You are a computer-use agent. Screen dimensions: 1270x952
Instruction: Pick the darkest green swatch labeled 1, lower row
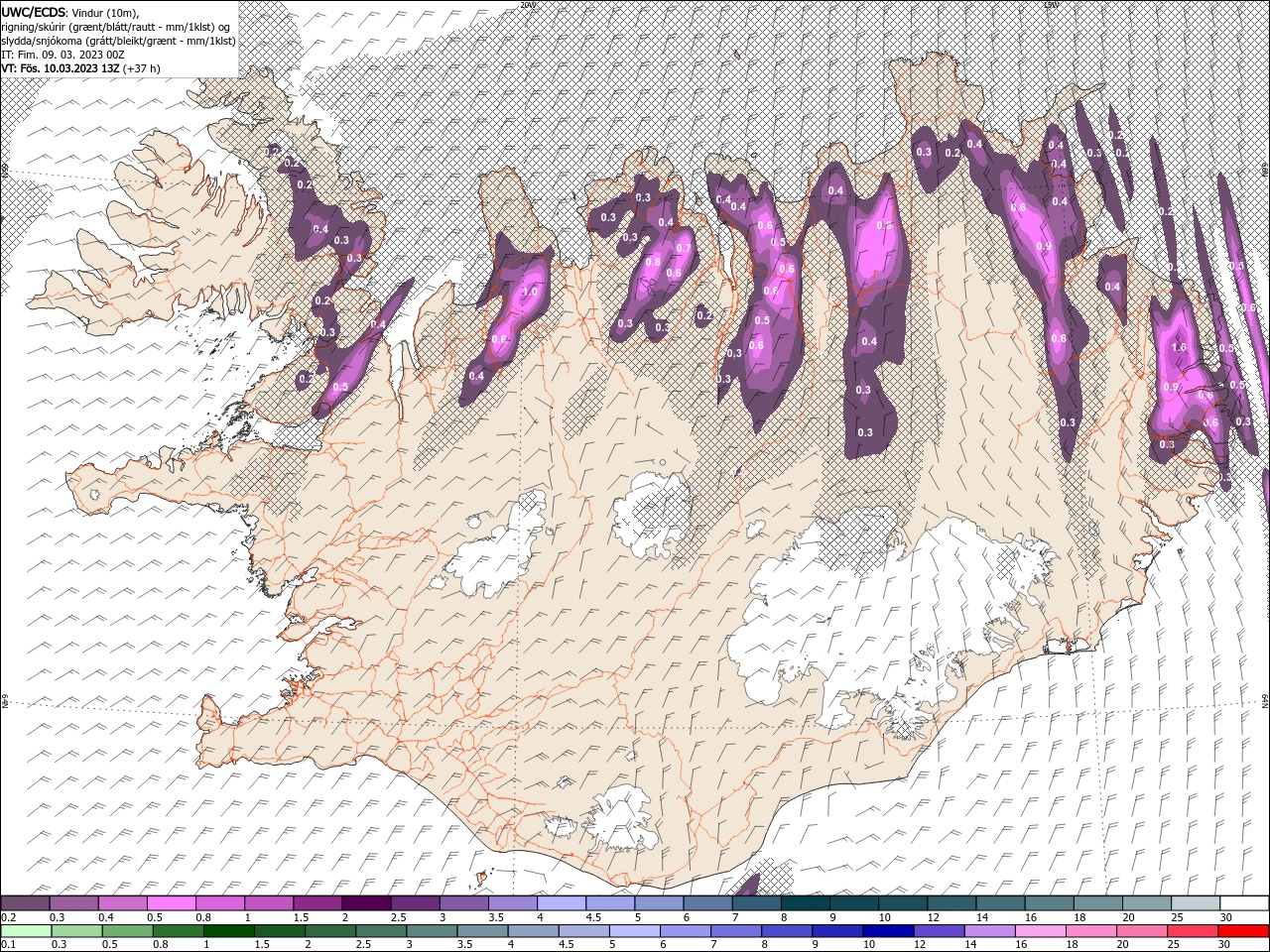point(229,931)
